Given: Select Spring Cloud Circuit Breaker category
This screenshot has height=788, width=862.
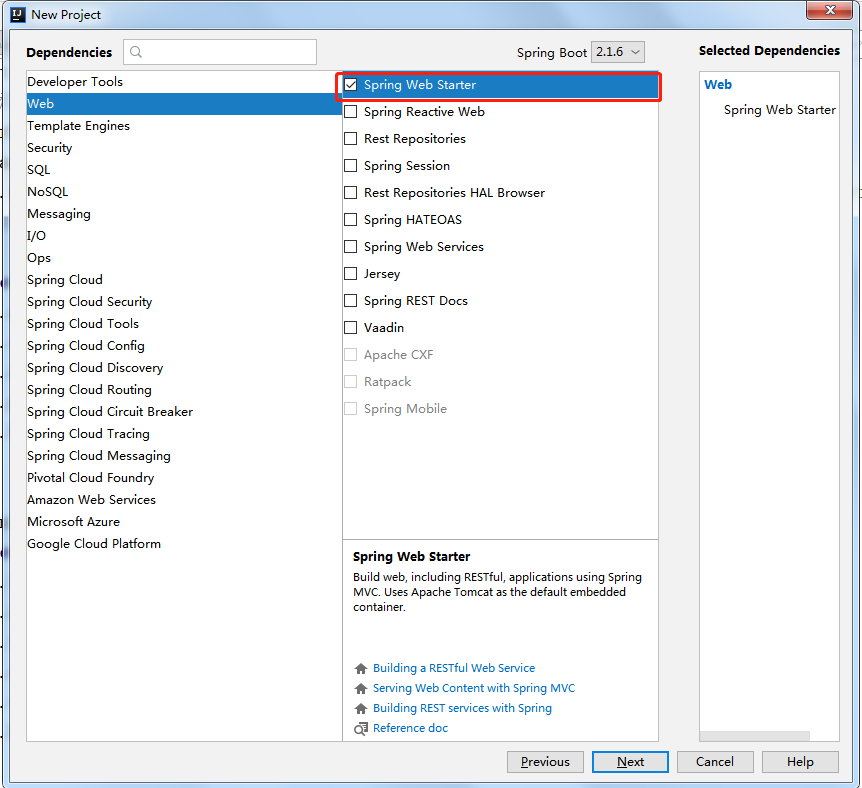Looking at the screenshot, I should tap(184, 411).
